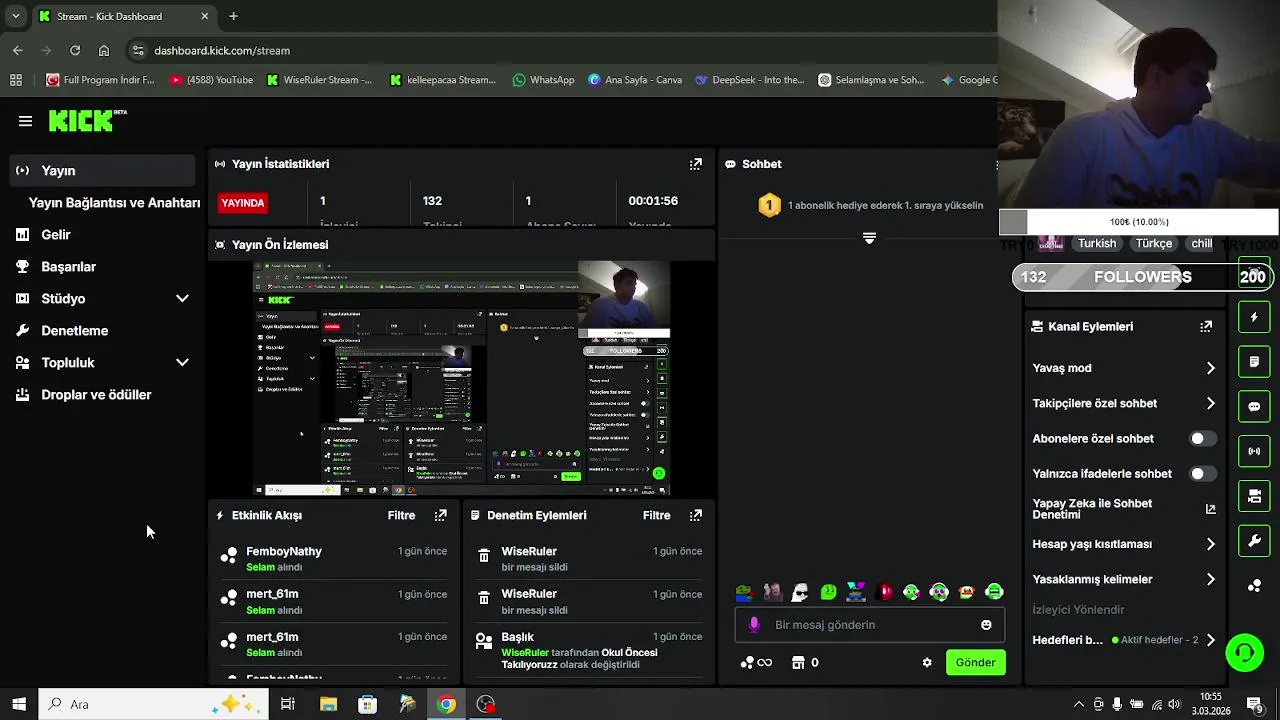
Task: Open chat settings gear icon
Action: [927, 662]
